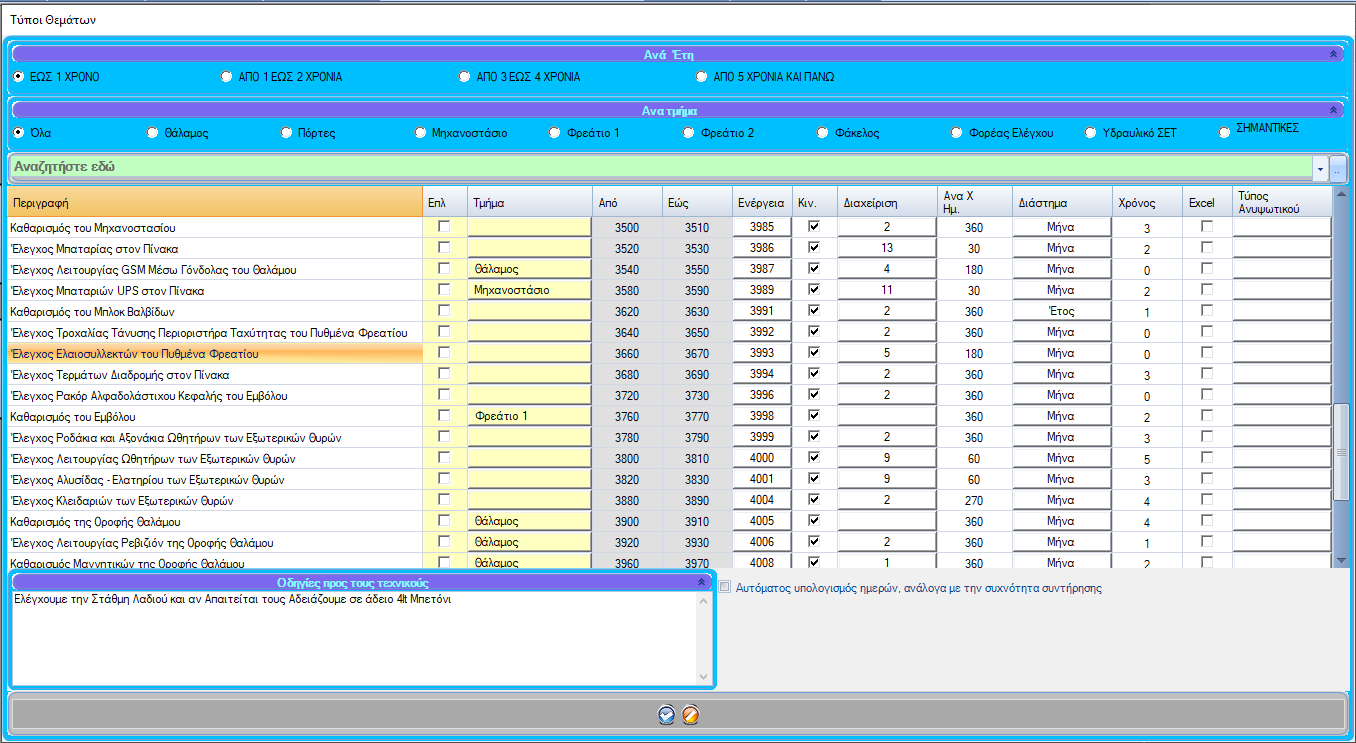
Task: Toggle Excel checkbox for 'Έλεγχος Μπαταρίας στον Πίνακα'
Action: coord(1207,248)
